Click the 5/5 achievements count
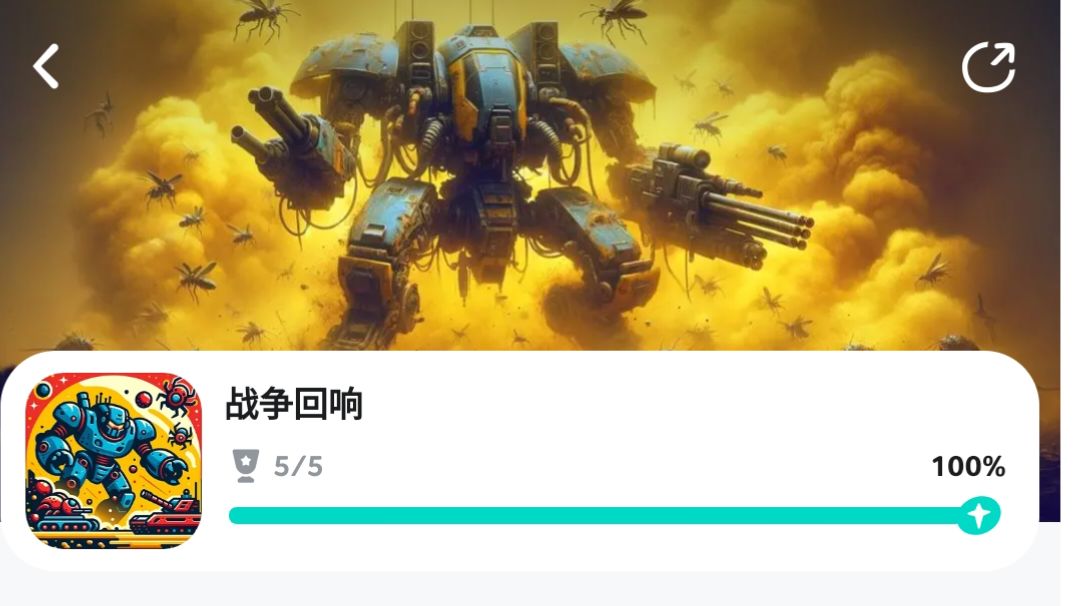This screenshot has width=1080, height=606. coord(298,467)
